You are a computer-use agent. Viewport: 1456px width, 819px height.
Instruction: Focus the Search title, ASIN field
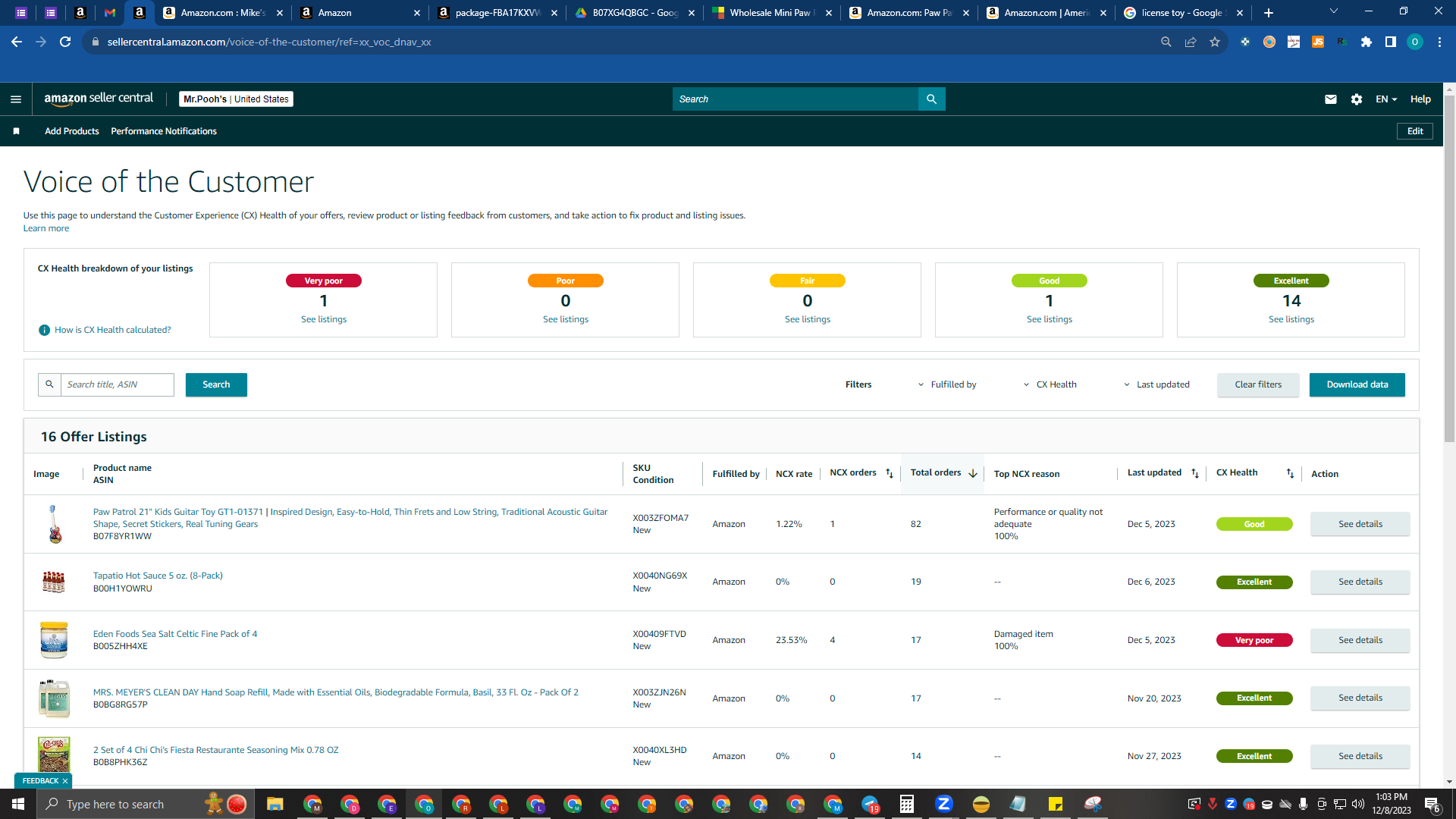point(118,384)
